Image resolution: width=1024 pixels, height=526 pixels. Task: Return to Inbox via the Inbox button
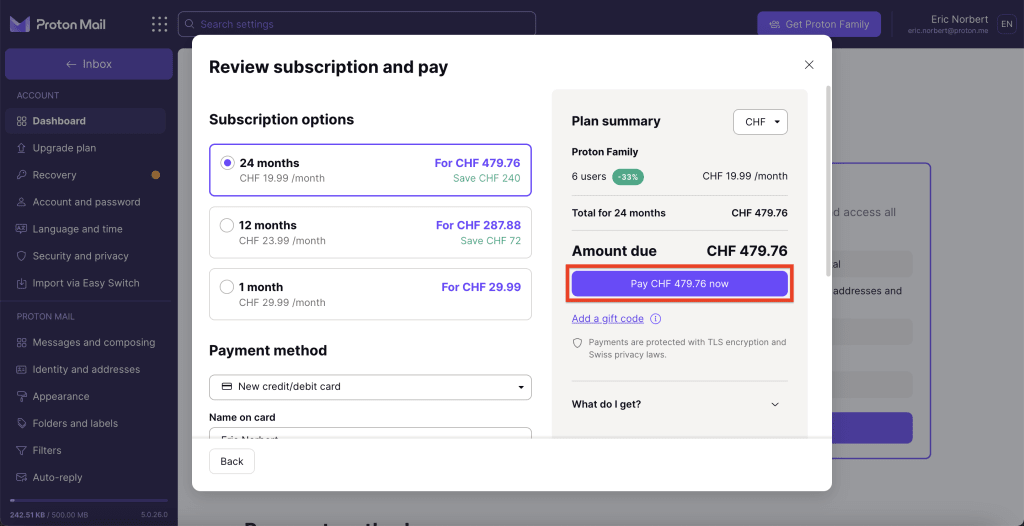(89, 64)
